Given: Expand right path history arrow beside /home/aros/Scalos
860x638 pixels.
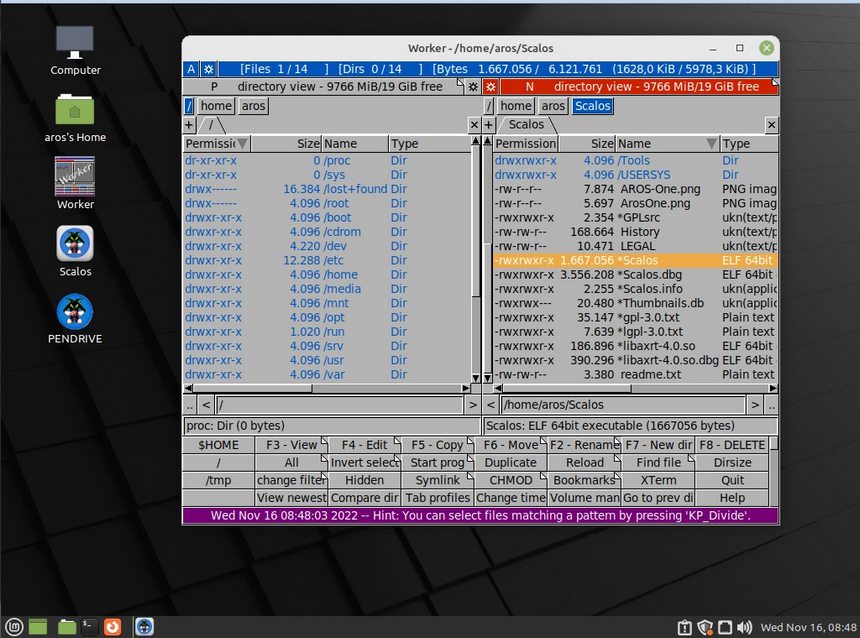Looking at the screenshot, I should (755, 405).
